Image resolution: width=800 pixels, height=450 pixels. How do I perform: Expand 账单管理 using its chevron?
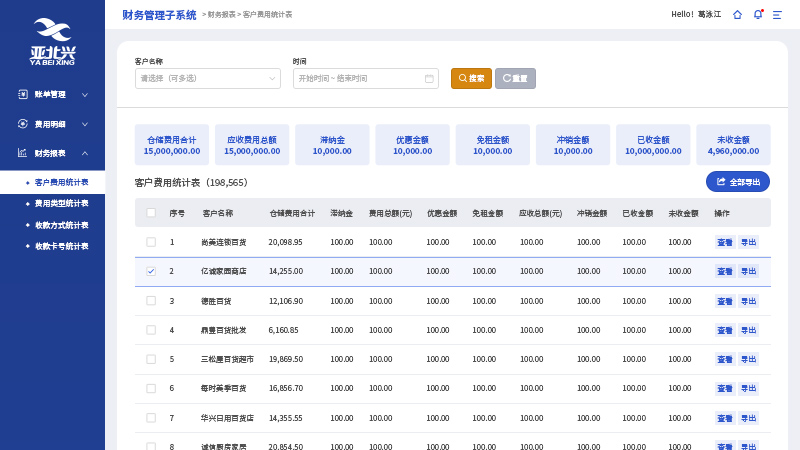tap(85, 95)
